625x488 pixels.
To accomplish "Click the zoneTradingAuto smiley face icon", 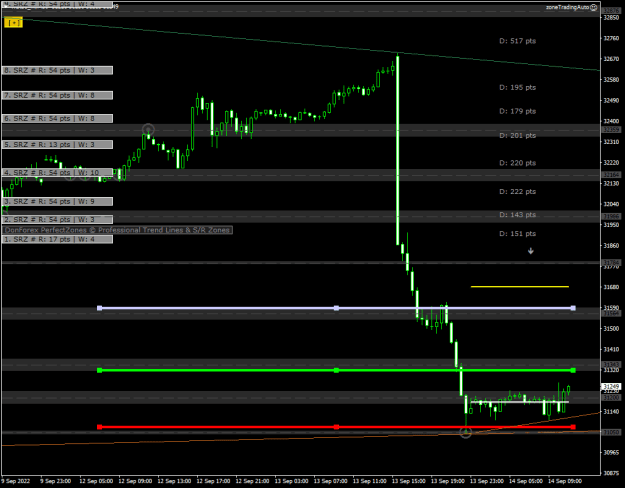I will (594, 7).
